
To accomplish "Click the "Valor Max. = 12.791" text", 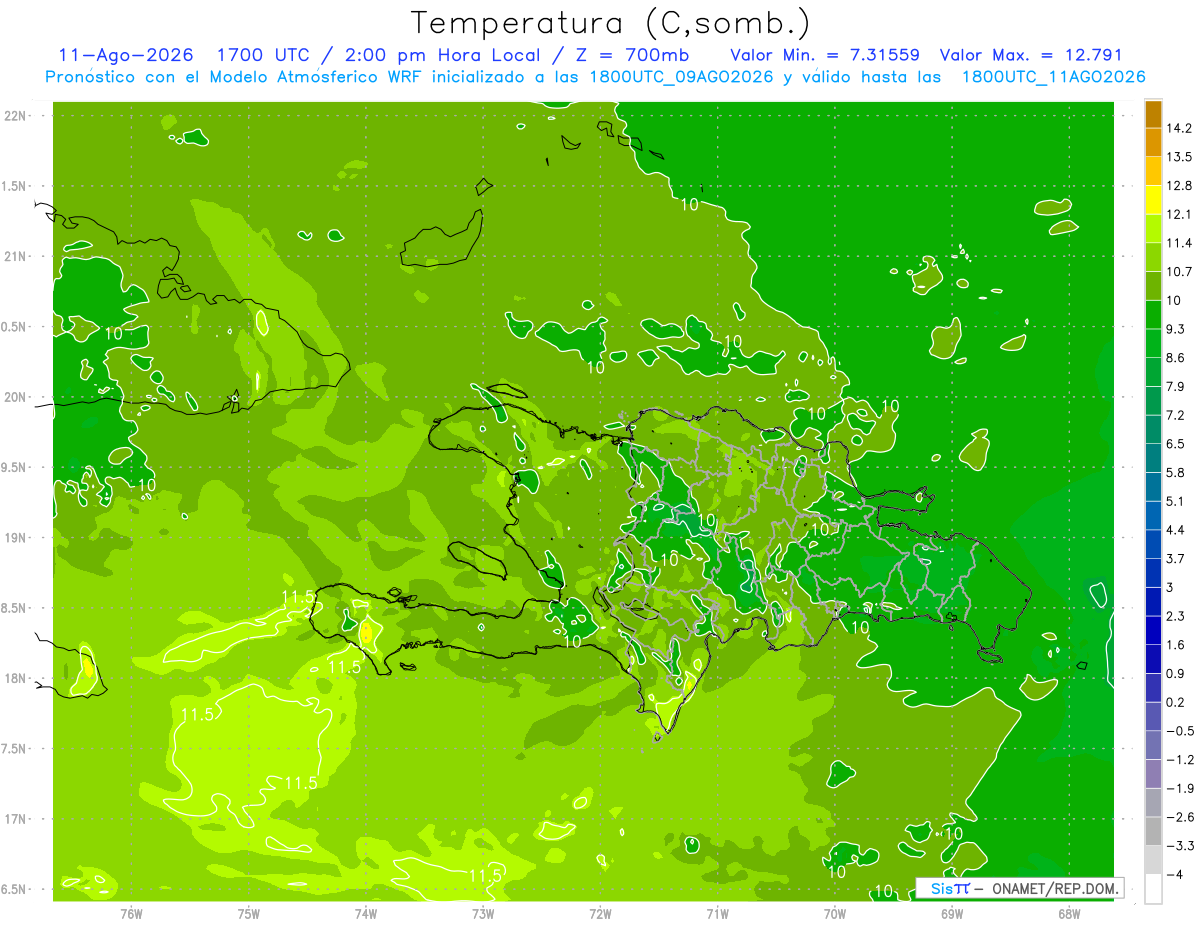I will [1031, 55].
